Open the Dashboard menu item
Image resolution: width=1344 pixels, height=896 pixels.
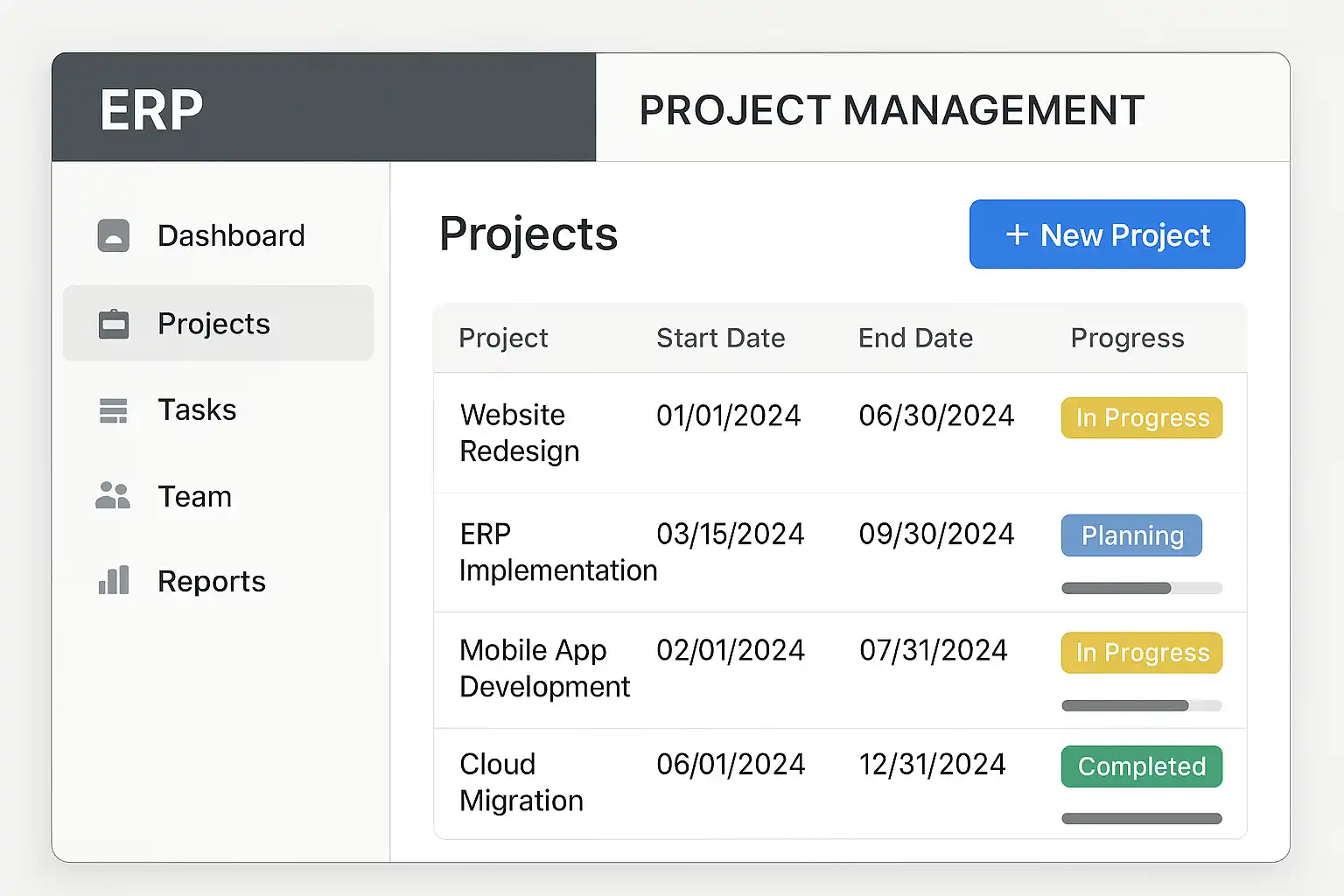click(231, 235)
